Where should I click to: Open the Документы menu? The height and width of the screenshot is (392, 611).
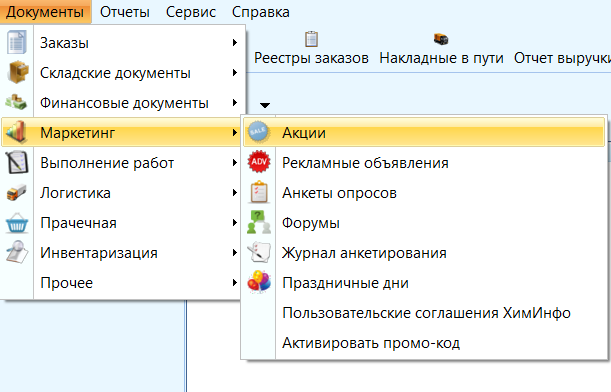[45, 12]
